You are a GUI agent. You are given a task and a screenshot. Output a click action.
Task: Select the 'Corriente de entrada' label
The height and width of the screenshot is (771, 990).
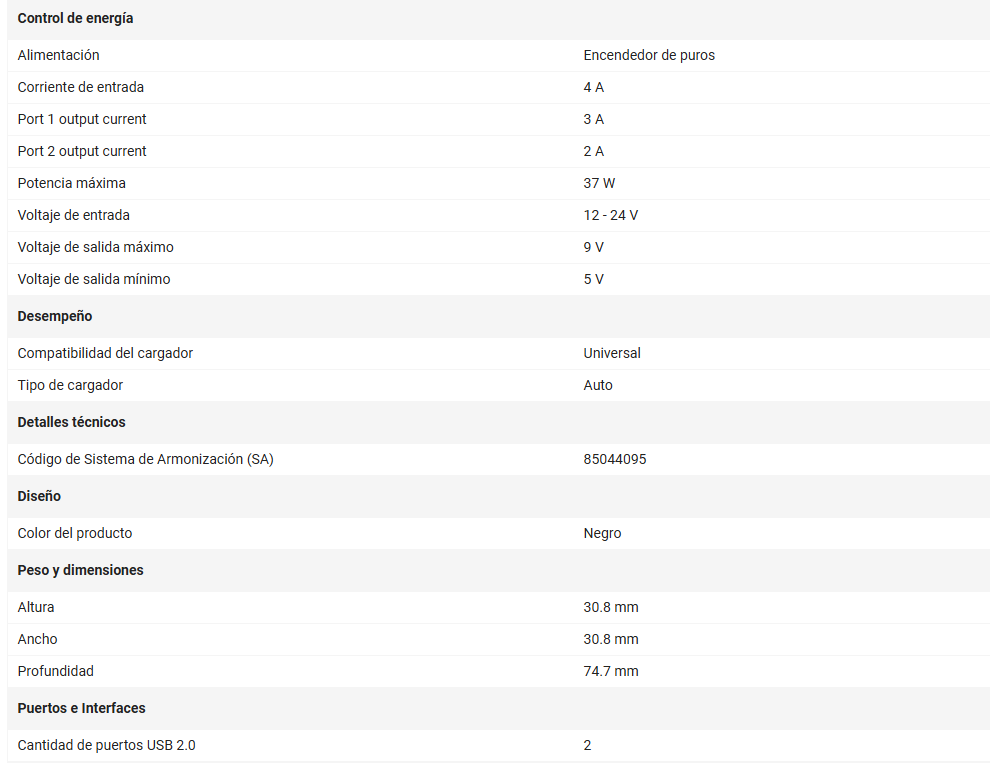(81, 87)
